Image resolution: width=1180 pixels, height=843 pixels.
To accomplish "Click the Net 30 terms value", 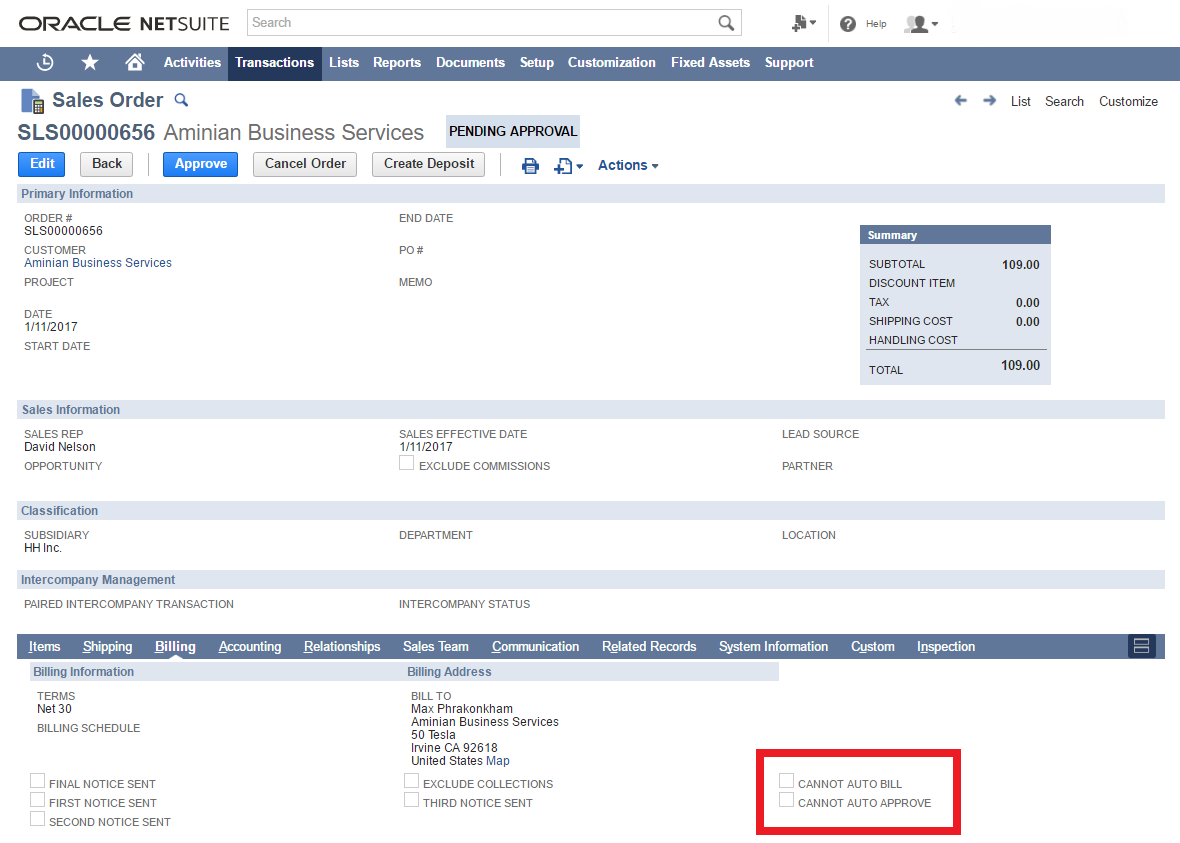I will coord(54,709).
